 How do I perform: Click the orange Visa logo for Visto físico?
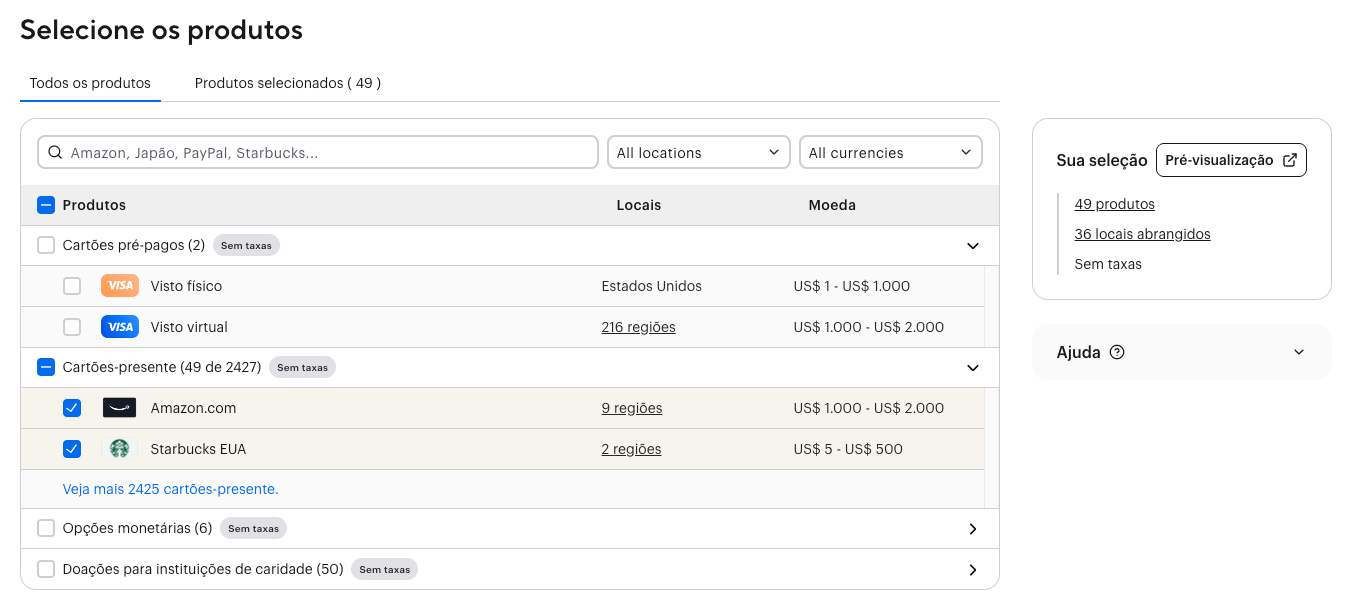point(119,286)
